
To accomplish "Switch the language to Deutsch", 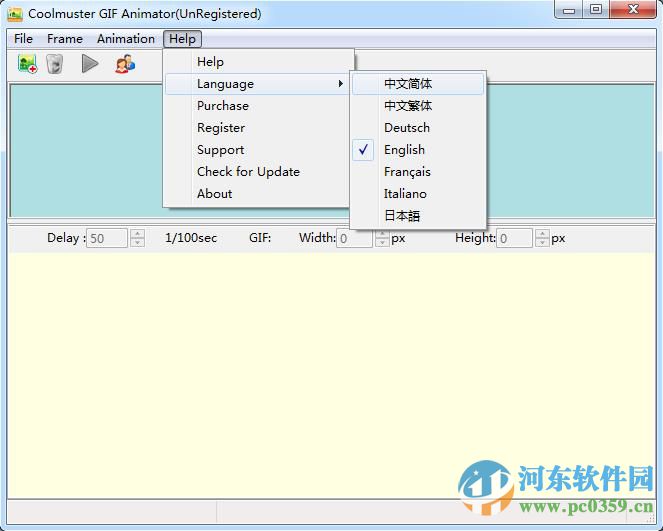I will [418, 128].
